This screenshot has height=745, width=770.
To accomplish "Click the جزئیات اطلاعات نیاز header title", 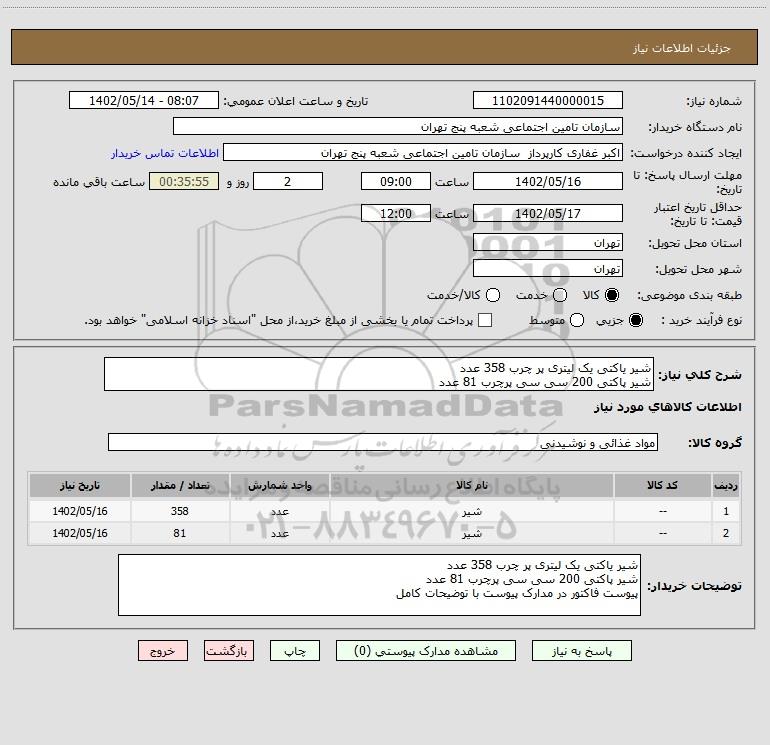I will click(x=682, y=48).
